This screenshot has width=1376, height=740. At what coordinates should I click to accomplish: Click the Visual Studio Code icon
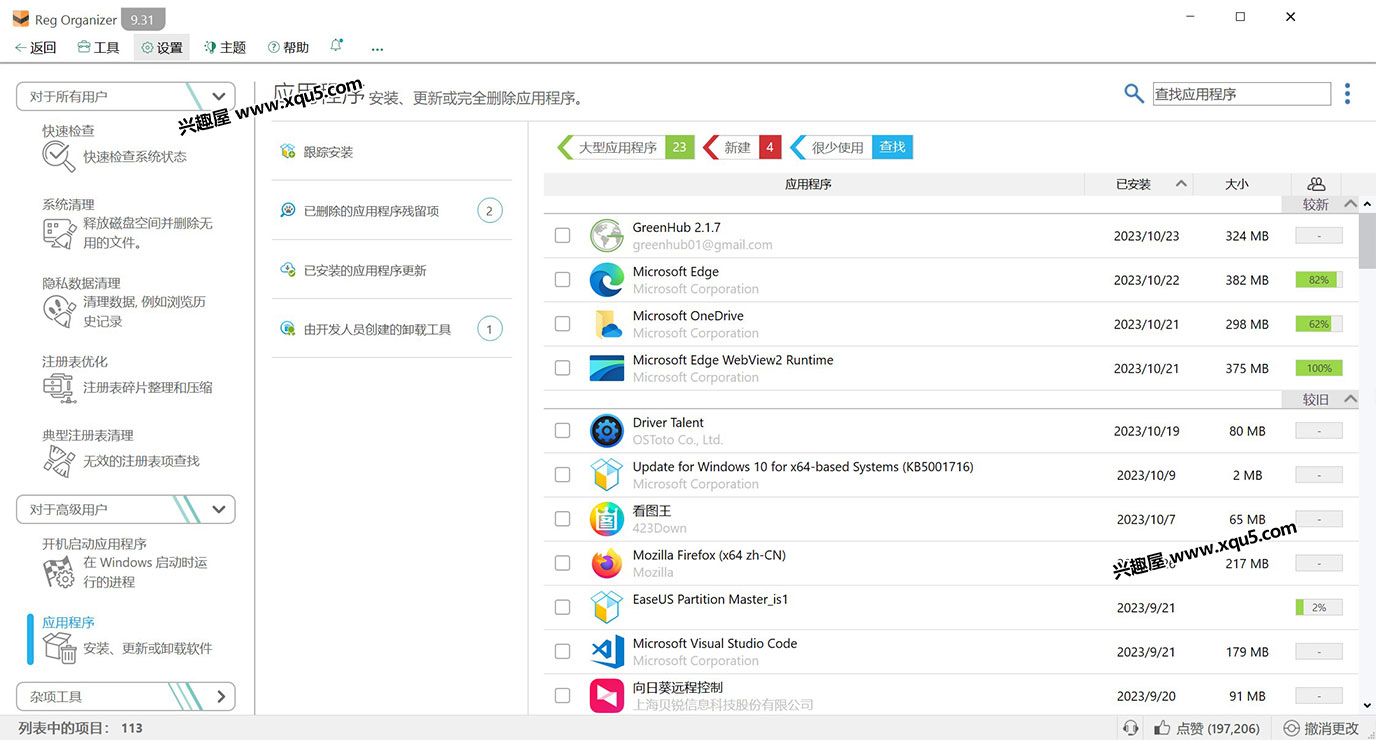[x=607, y=652]
